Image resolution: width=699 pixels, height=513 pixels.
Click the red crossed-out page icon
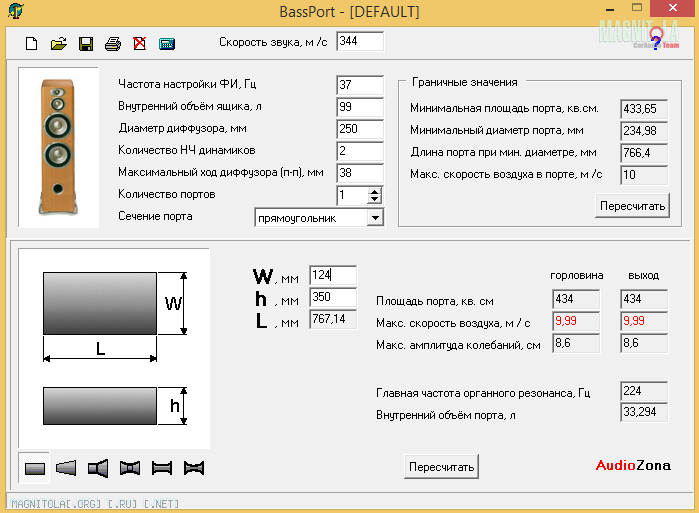click(x=140, y=44)
